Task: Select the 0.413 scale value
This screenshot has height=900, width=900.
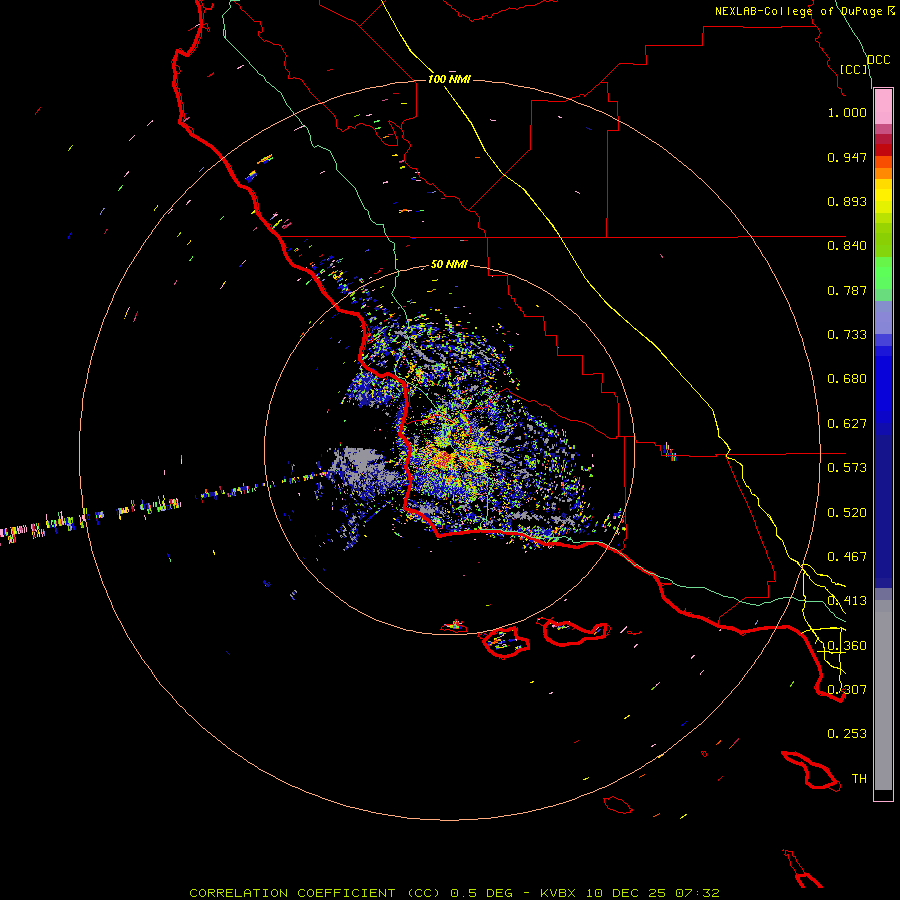Action: [847, 601]
